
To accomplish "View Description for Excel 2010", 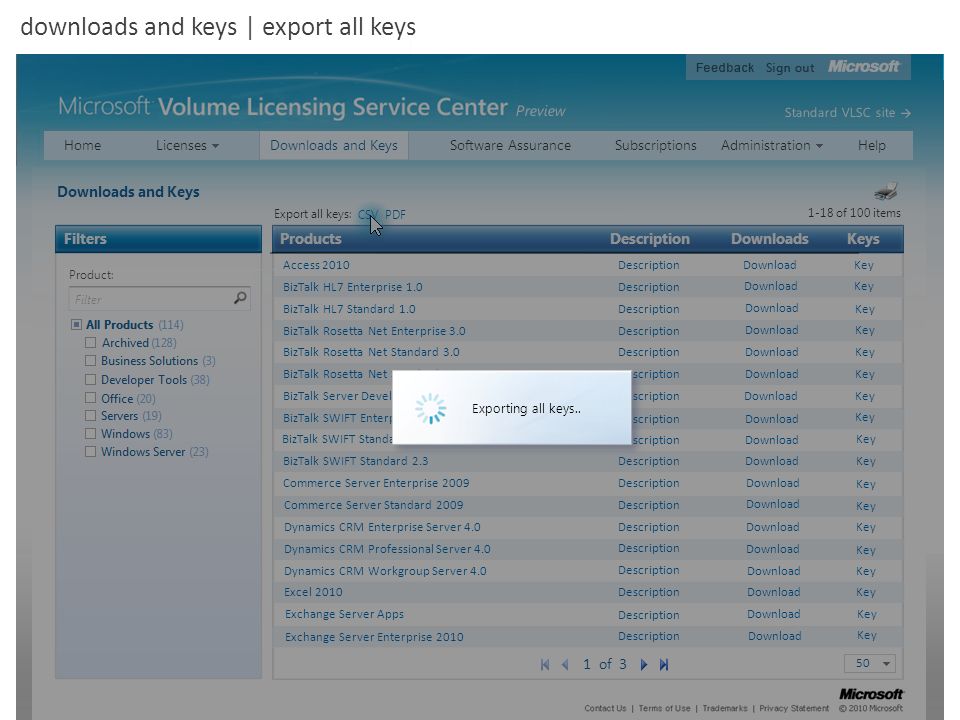I will (x=648, y=592).
